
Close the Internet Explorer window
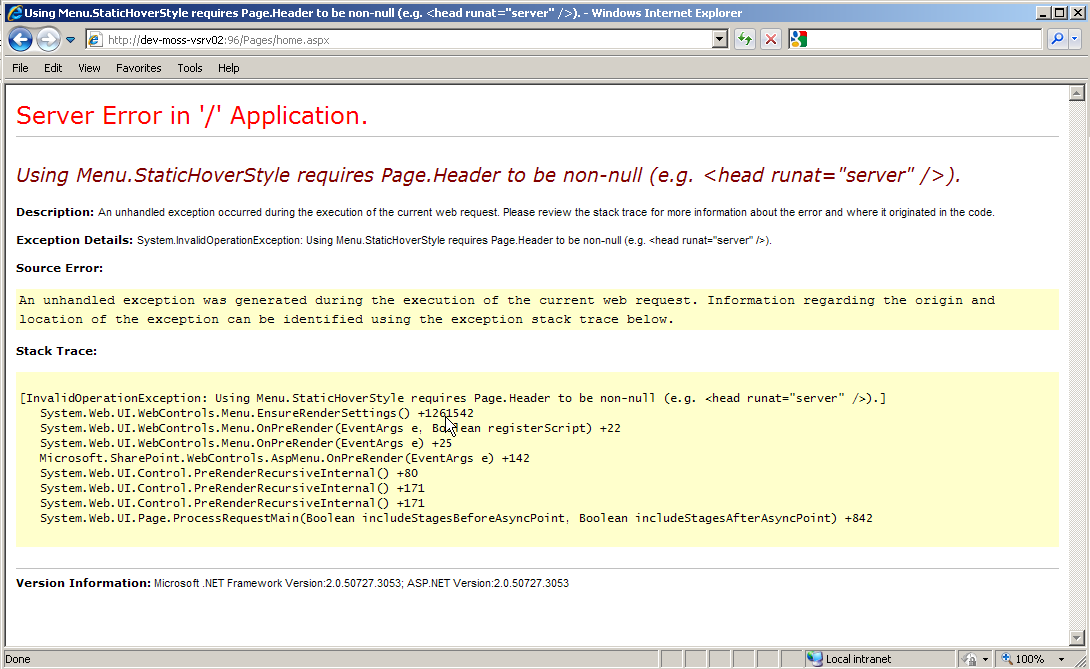click(1076, 13)
